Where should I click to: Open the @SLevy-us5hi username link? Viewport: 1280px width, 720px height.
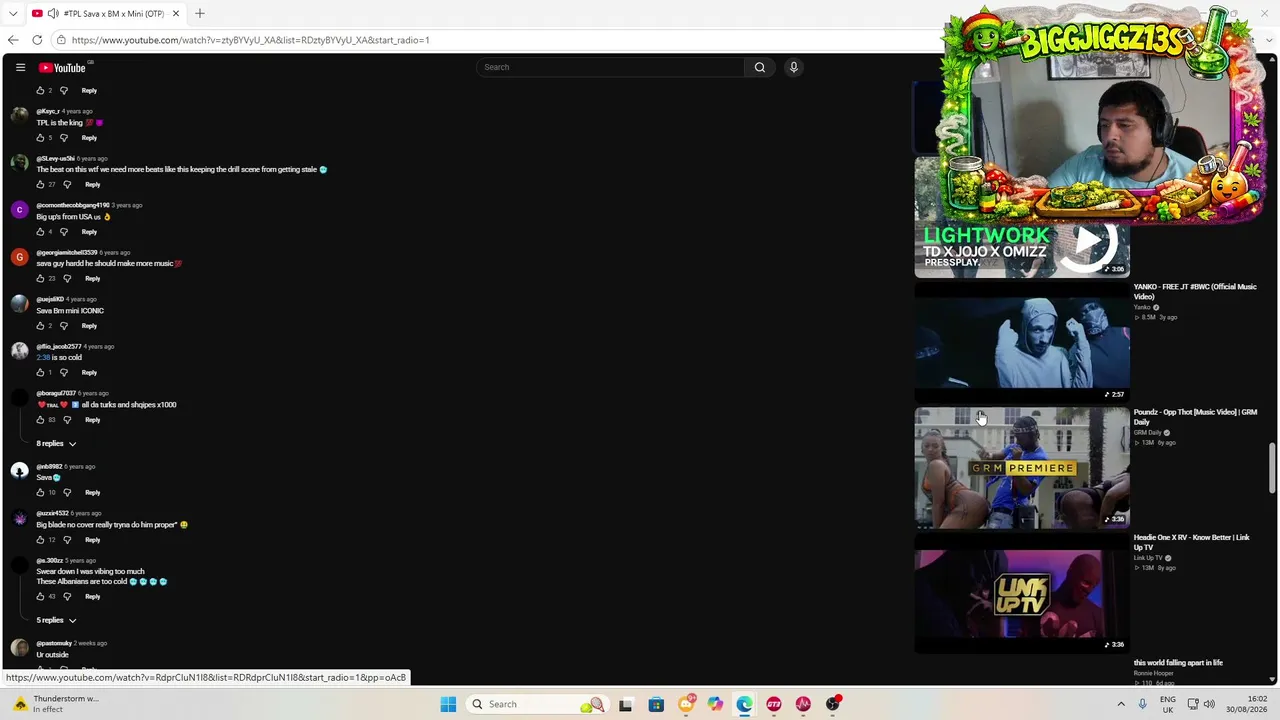[x=56, y=158]
